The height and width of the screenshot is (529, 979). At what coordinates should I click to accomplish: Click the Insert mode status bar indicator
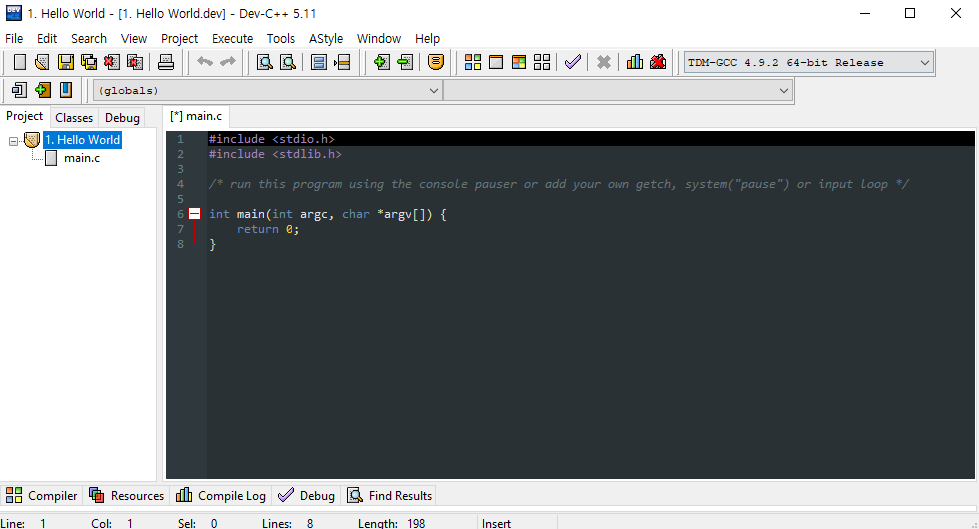(496, 523)
